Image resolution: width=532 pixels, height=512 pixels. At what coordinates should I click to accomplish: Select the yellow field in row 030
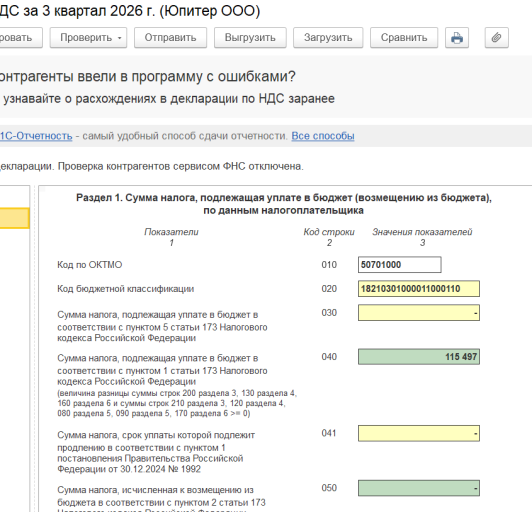pos(419,312)
